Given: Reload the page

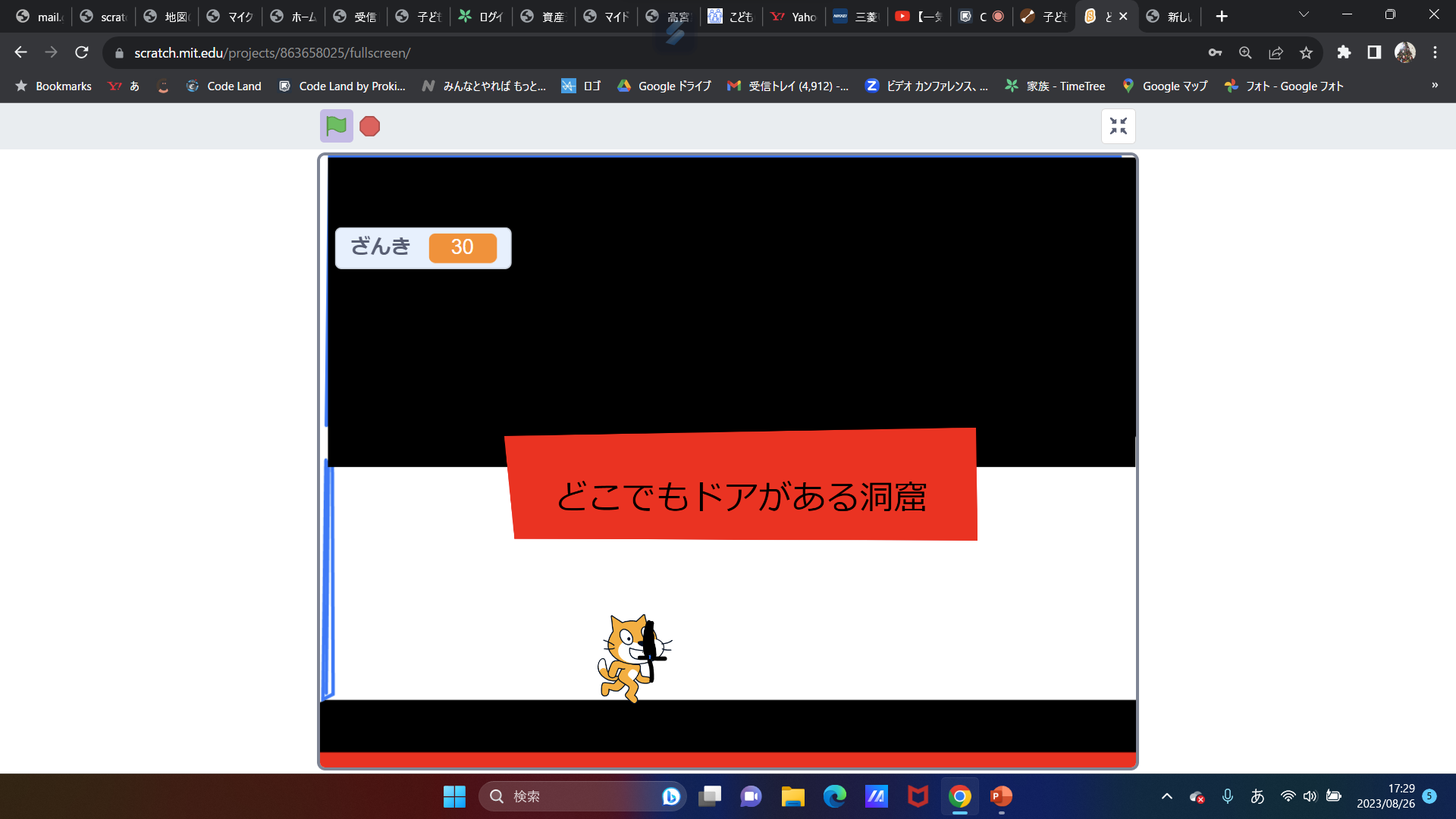Looking at the screenshot, I should 82,52.
